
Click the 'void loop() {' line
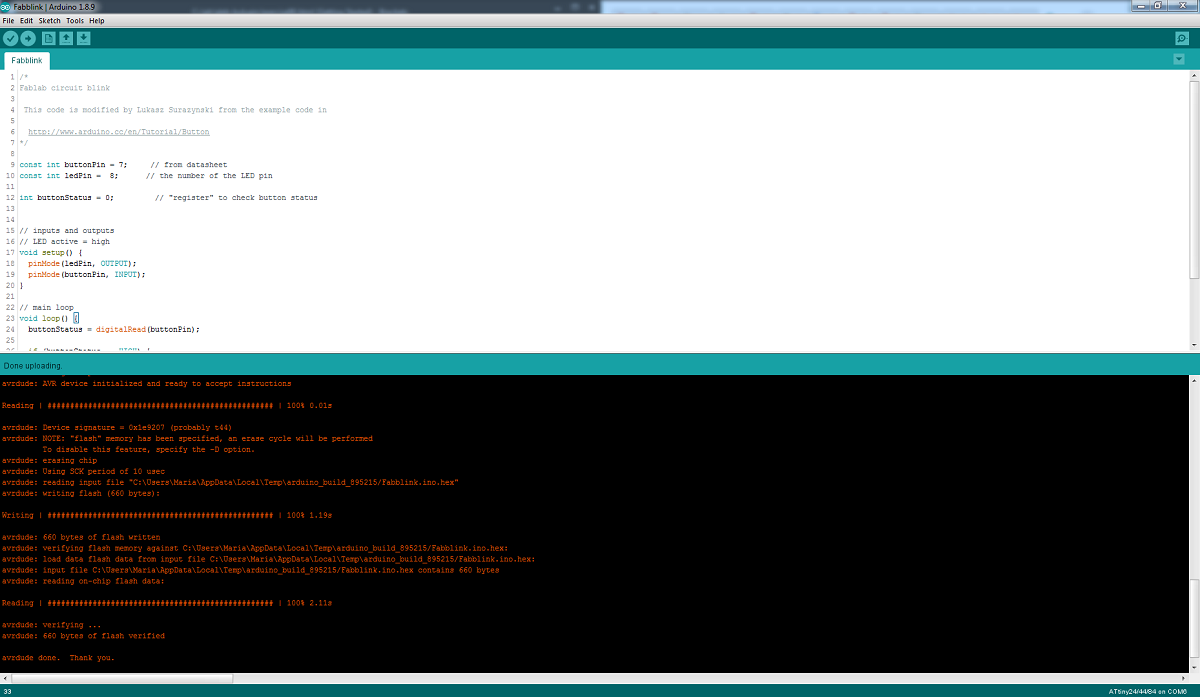point(48,318)
